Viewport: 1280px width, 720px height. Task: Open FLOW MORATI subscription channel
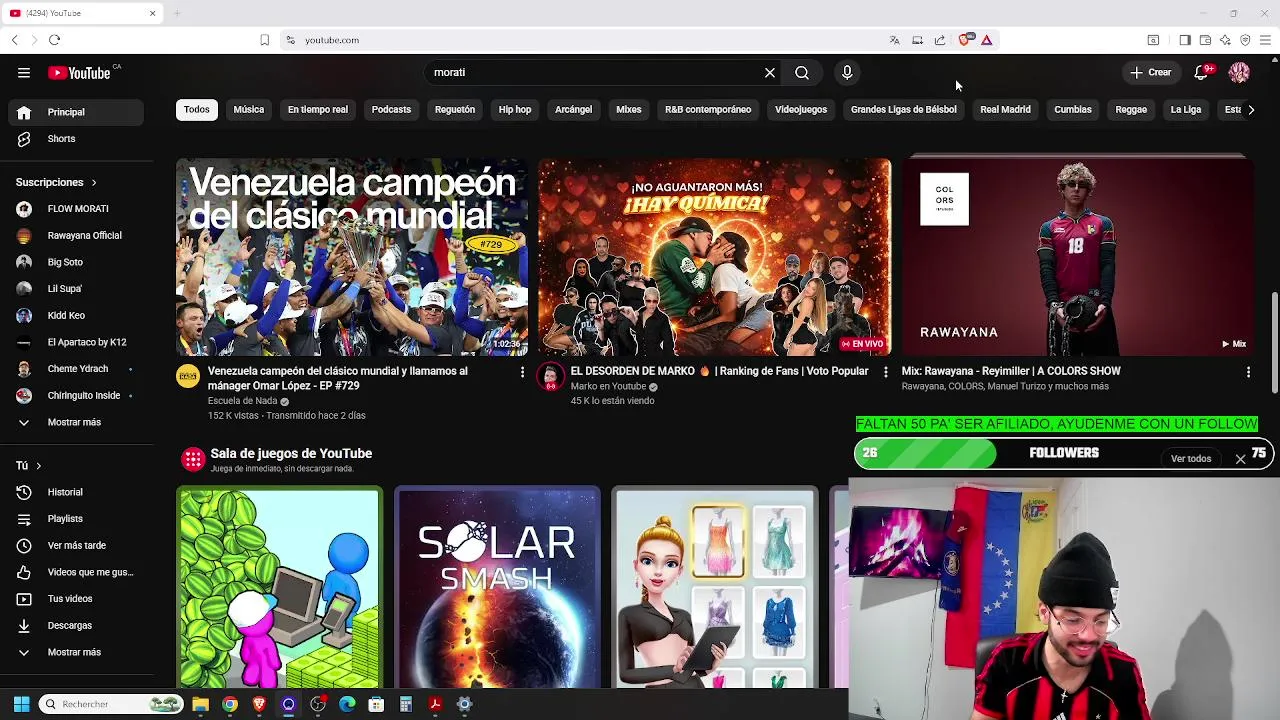(76, 209)
